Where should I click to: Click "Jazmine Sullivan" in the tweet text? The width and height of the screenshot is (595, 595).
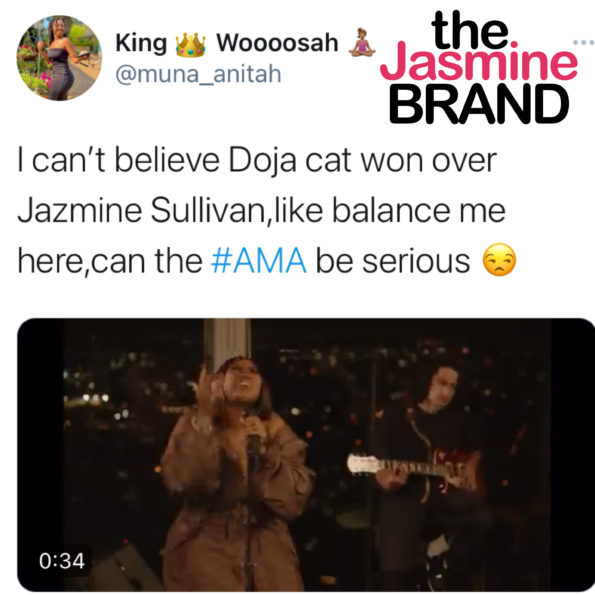[x=142, y=211]
